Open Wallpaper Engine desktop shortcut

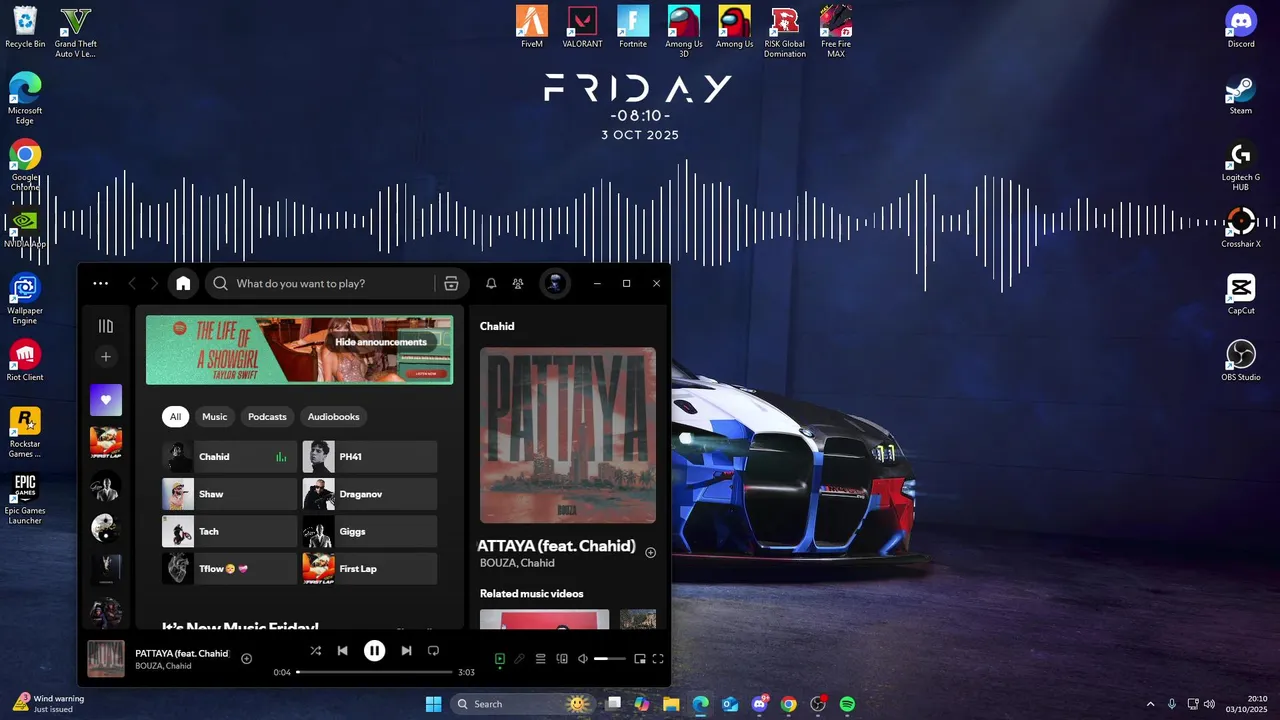click(25, 299)
